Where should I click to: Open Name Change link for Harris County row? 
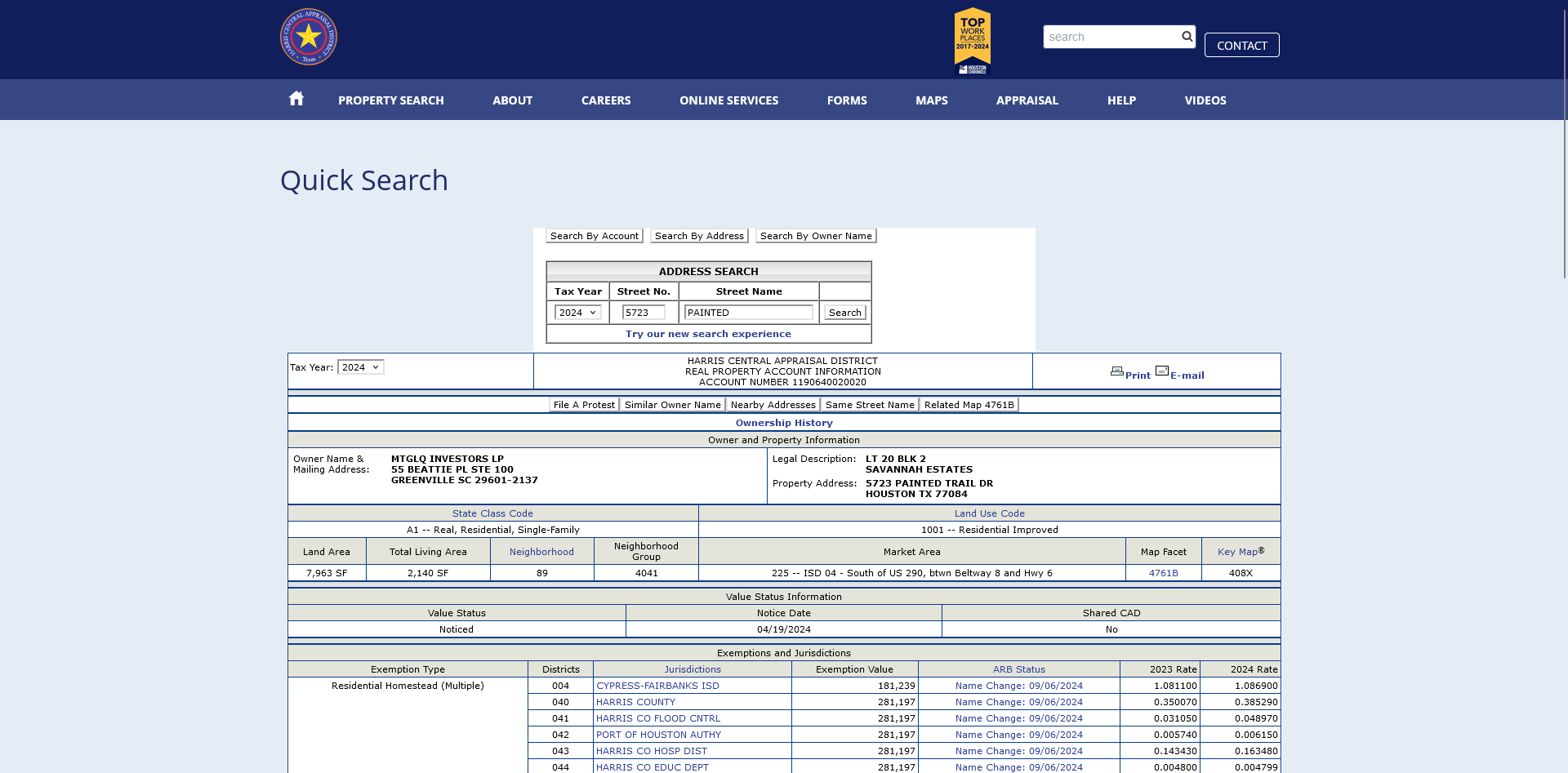pos(1018,702)
